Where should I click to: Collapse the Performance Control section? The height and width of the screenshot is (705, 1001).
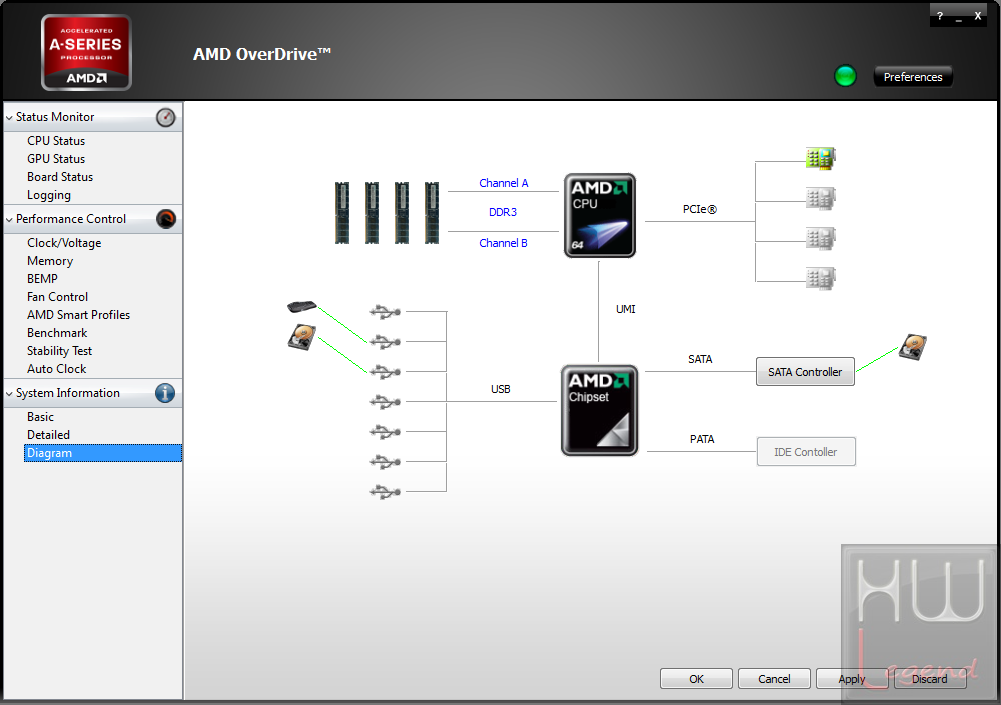pos(9,220)
